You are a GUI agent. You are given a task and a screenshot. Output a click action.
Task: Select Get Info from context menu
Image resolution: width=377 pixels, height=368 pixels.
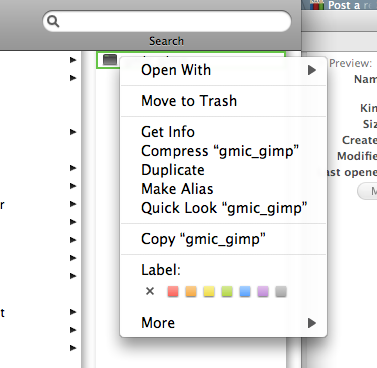pyautogui.click(x=223, y=132)
